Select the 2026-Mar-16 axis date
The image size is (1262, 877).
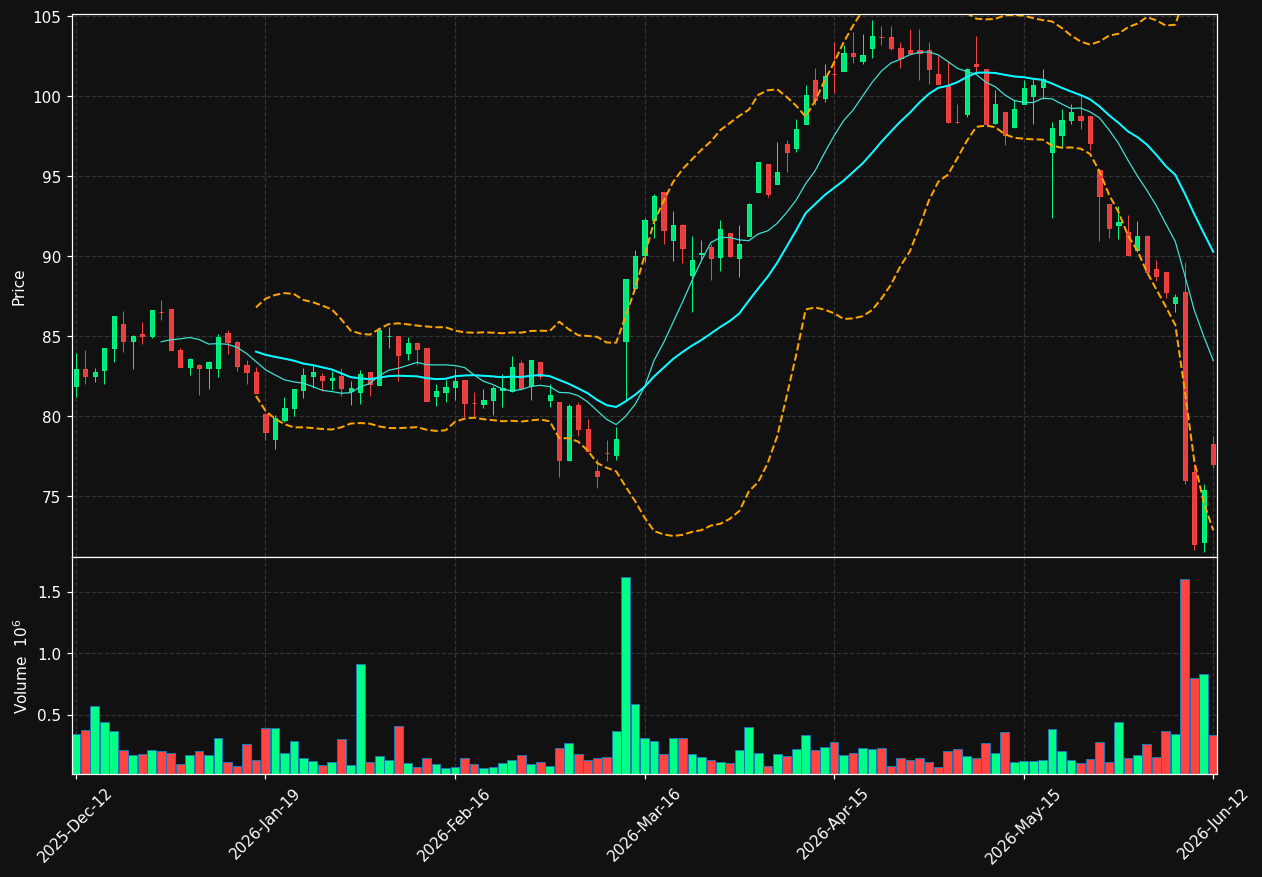pos(643,825)
